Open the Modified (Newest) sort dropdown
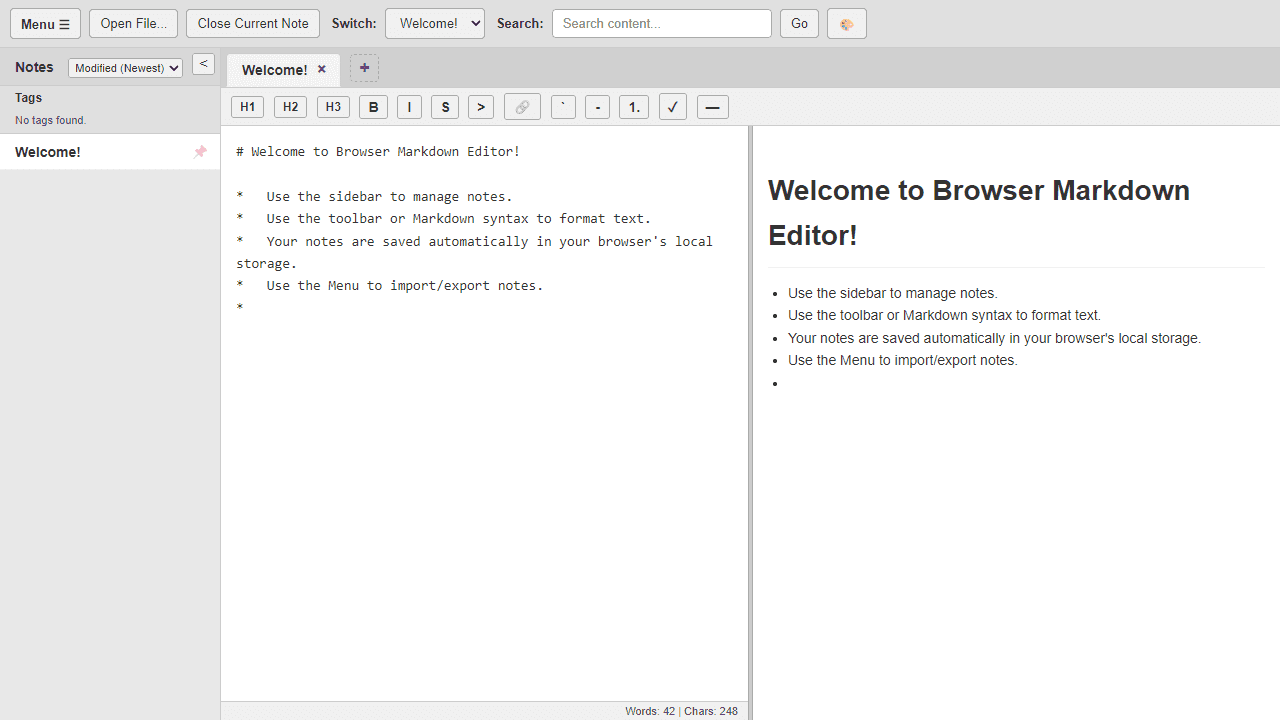 (x=126, y=68)
